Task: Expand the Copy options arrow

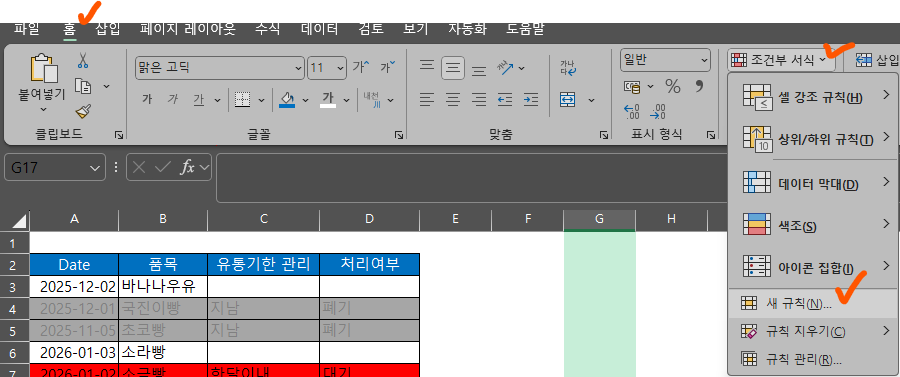Action: pos(106,86)
